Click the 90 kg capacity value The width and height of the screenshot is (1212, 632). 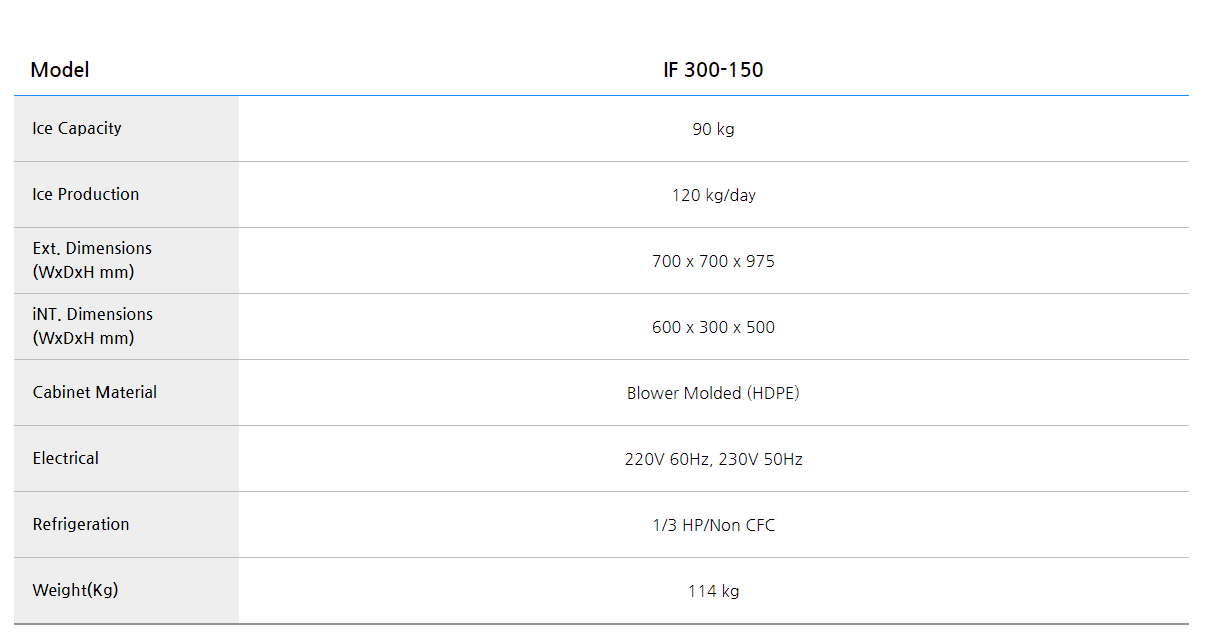coord(713,129)
